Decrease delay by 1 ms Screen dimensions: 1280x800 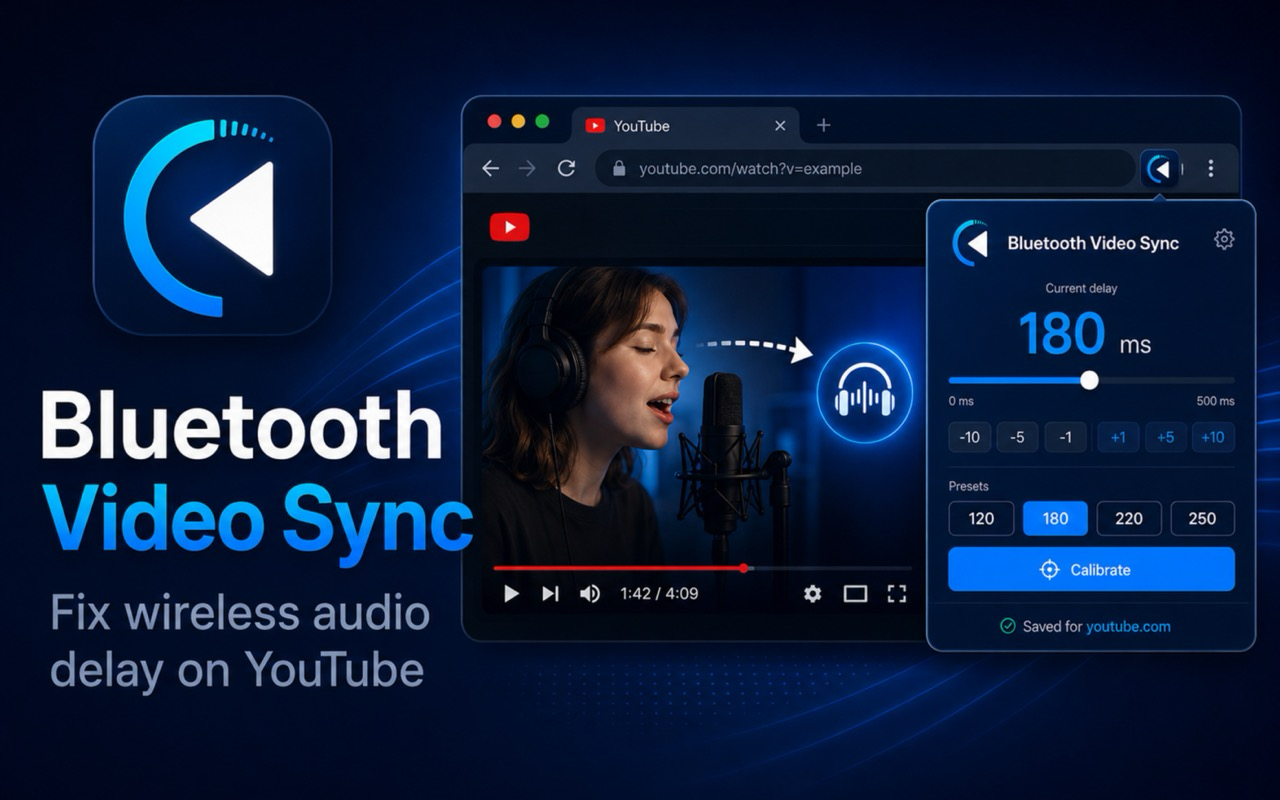point(1065,437)
